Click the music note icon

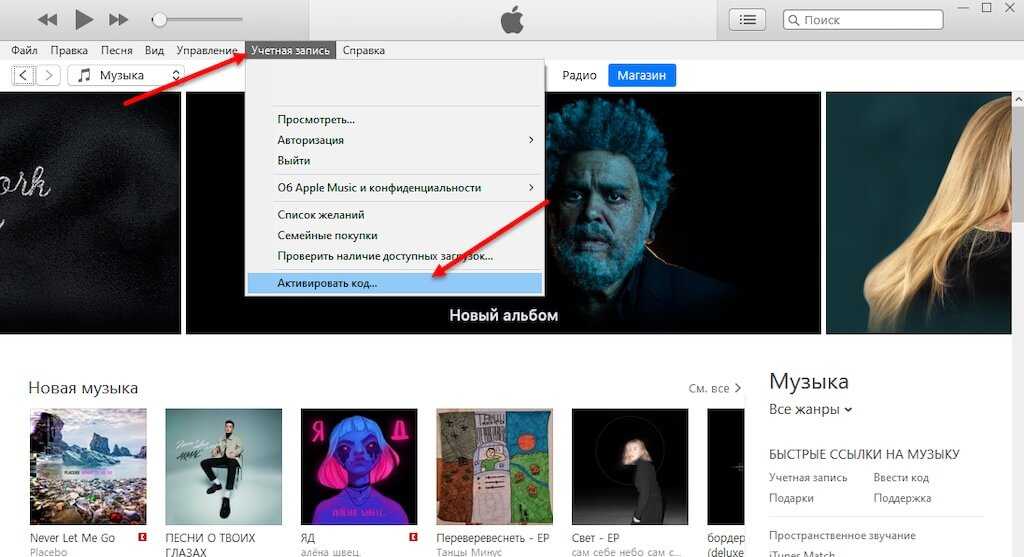coord(84,75)
